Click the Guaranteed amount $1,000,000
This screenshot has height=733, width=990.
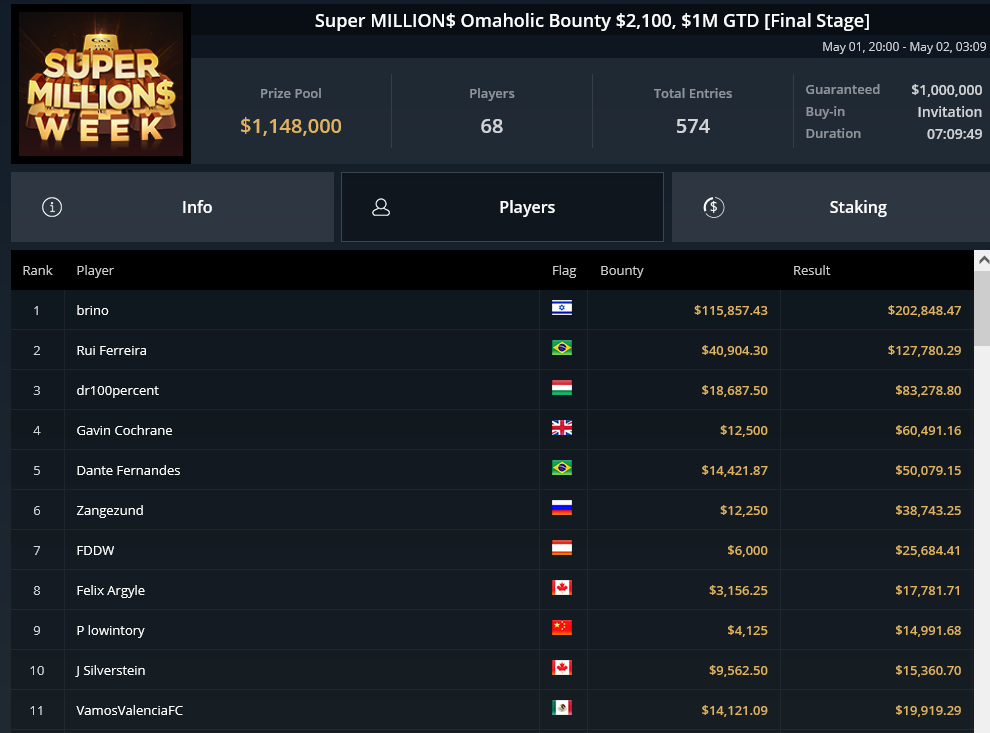click(x=946, y=90)
